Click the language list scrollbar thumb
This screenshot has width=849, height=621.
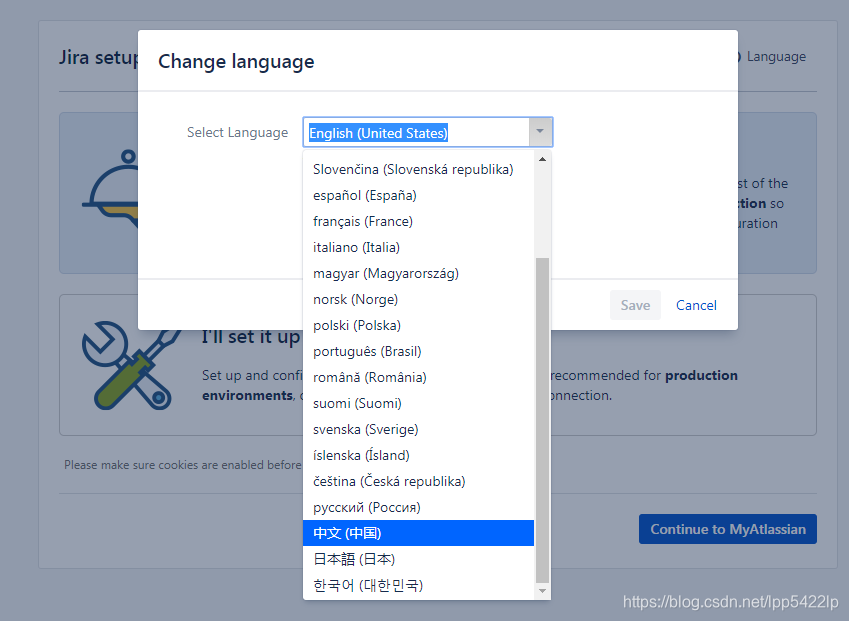542,421
